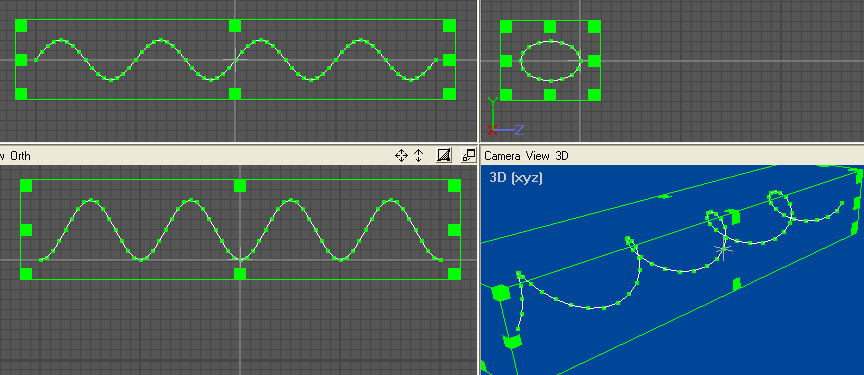Grab top-center handle of the ellipse bounding box
This screenshot has width=864, height=375.
coord(550,26)
